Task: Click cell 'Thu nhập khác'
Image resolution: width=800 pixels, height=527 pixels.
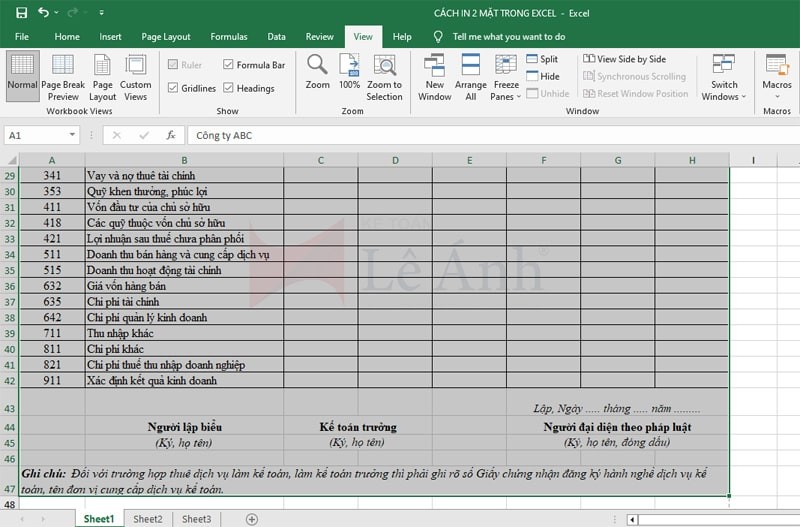Action: tap(184, 333)
